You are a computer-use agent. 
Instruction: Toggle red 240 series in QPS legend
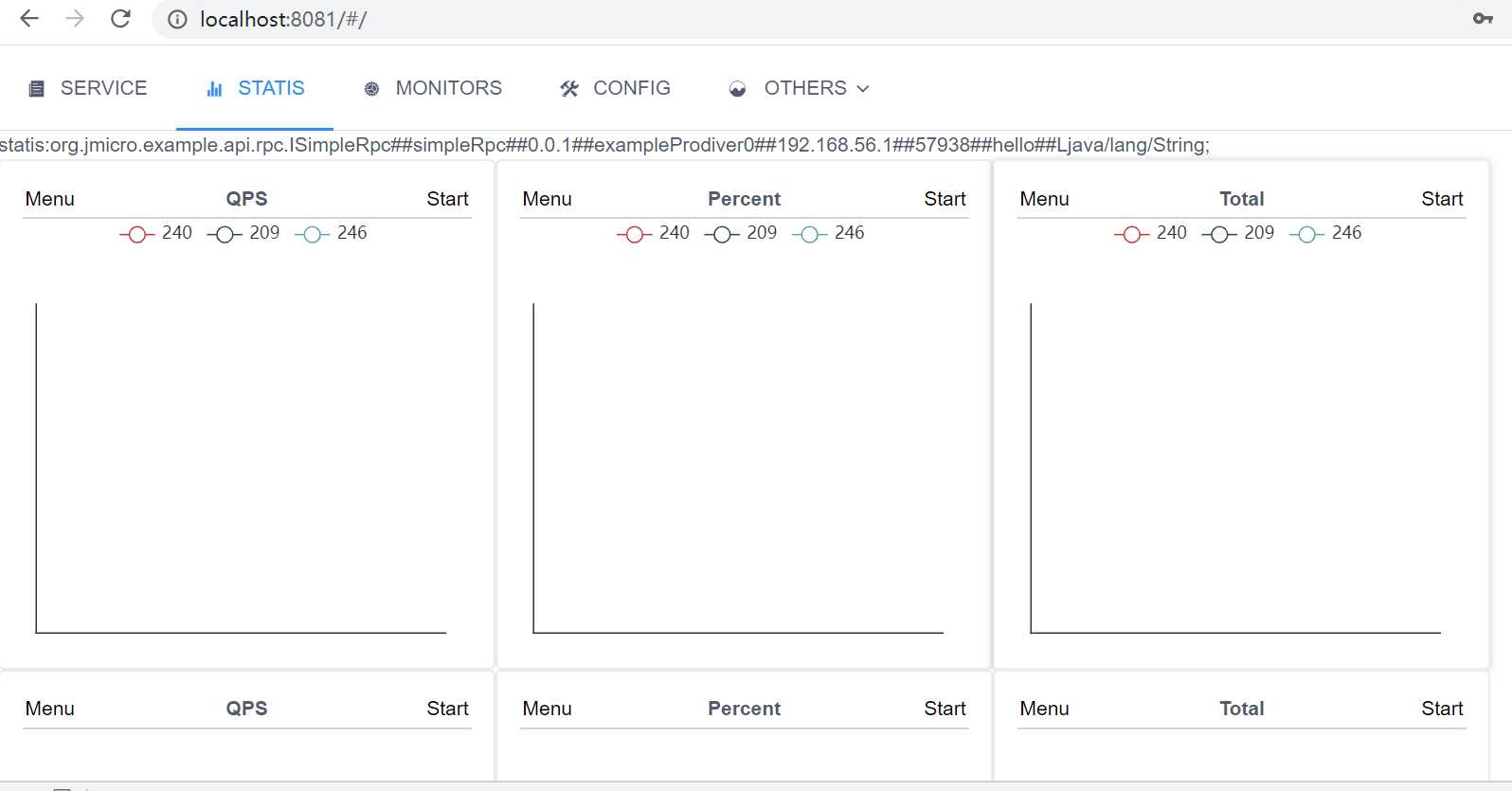pos(155,233)
